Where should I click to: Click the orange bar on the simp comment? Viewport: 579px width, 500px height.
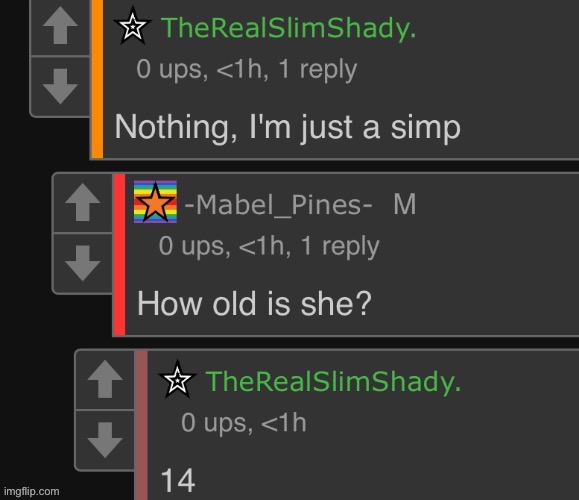[97, 79]
